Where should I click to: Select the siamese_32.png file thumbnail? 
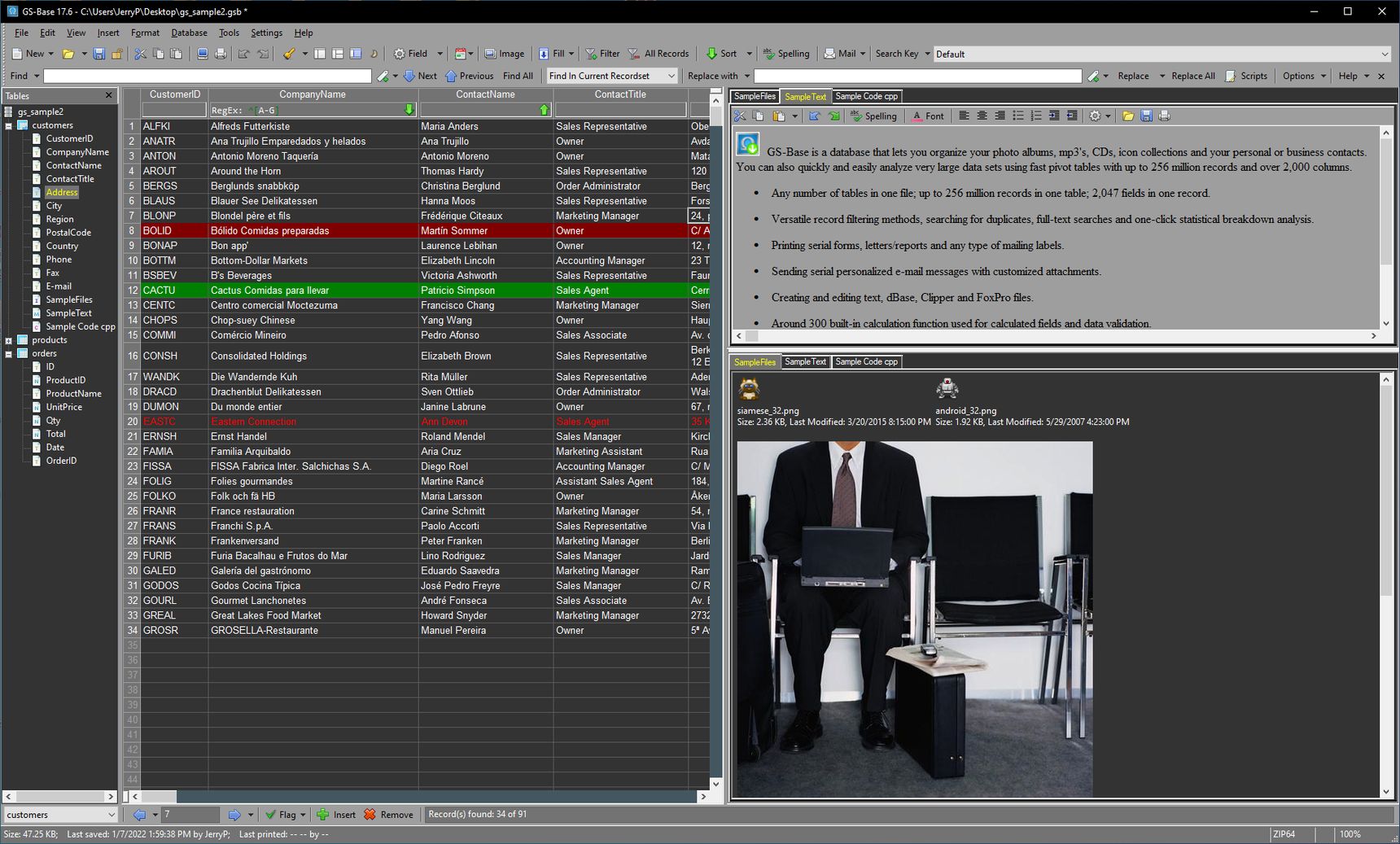(749, 389)
